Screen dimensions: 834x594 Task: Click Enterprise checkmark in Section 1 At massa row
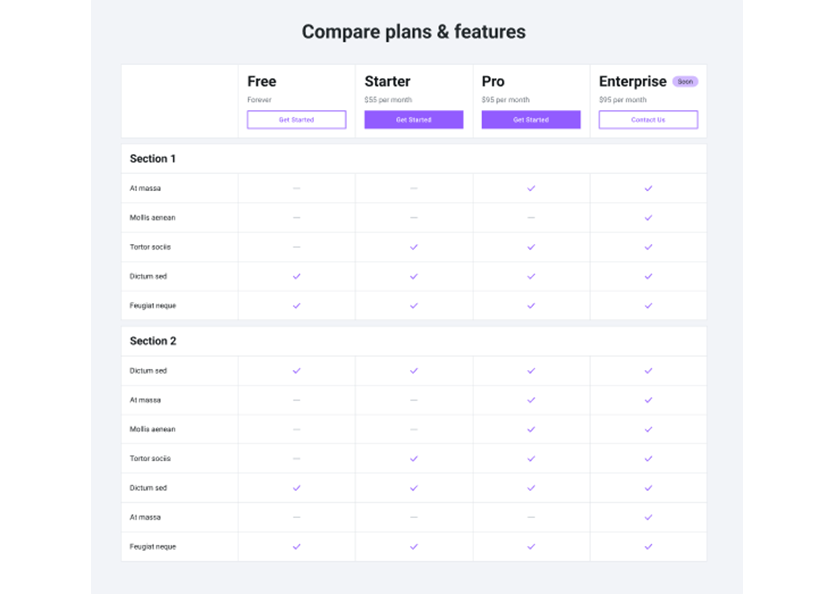(648, 188)
